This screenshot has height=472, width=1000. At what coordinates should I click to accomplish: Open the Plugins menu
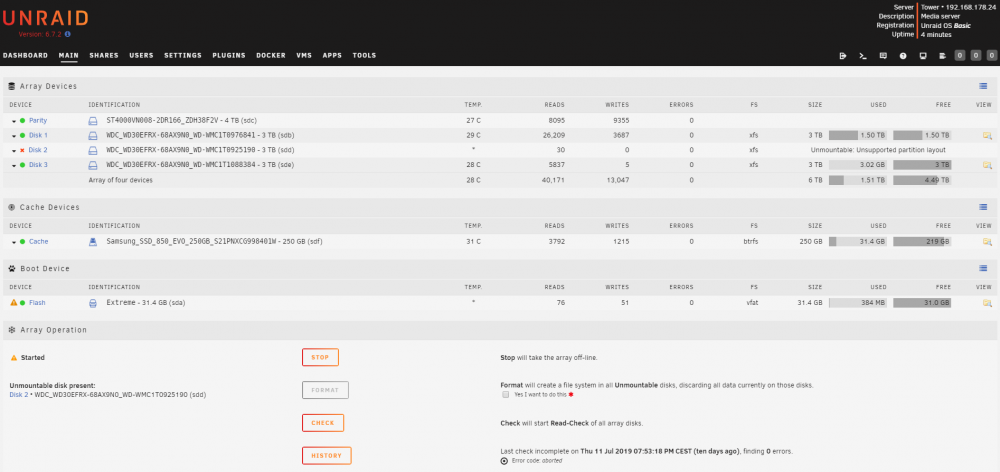[x=229, y=55]
